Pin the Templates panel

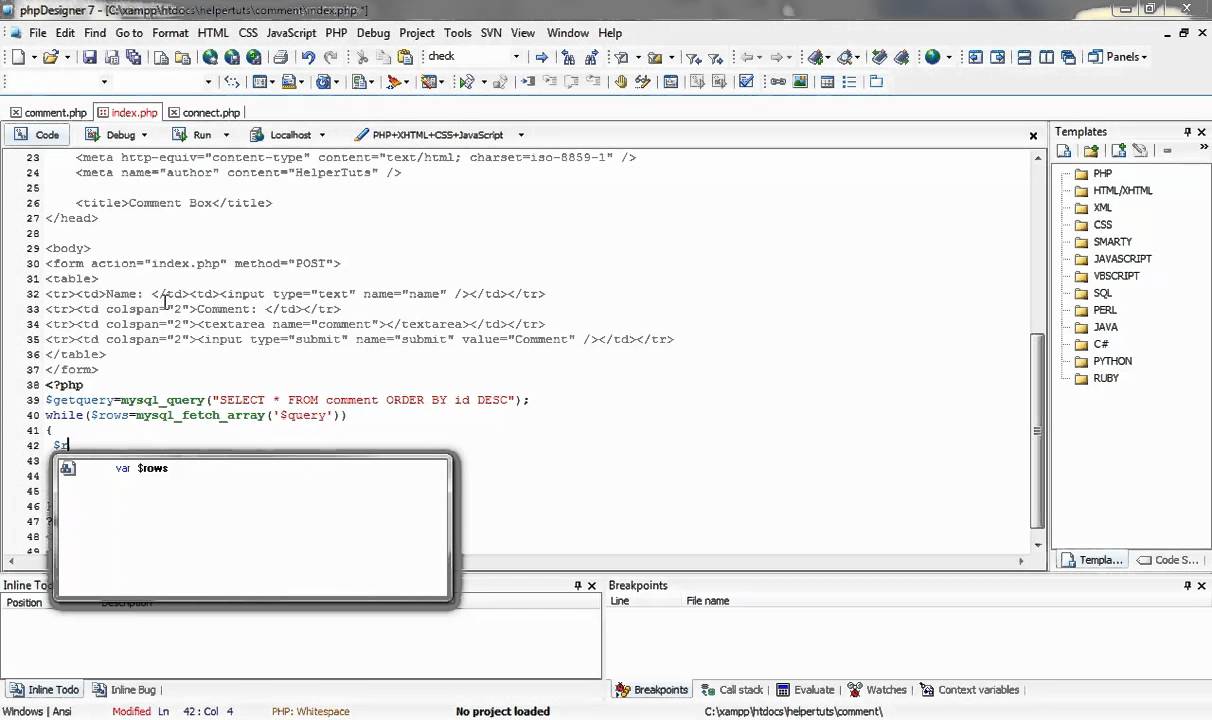click(1187, 132)
